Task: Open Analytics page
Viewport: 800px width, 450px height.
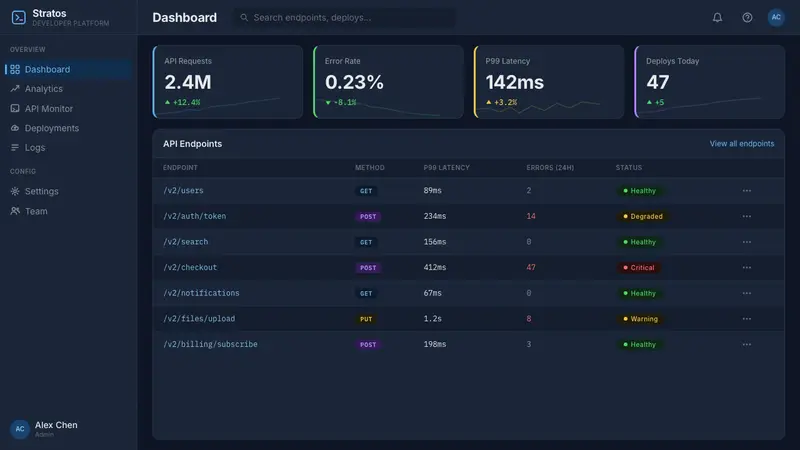Action: coord(69,89)
